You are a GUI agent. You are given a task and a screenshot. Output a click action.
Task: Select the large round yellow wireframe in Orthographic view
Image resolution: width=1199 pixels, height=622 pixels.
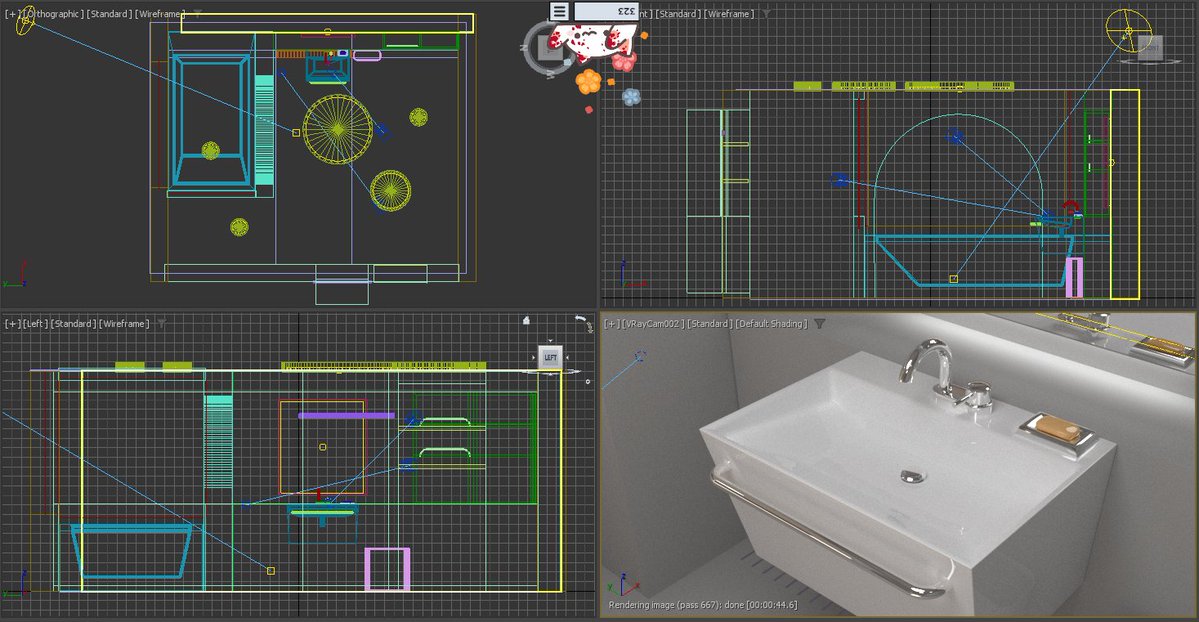tap(338, 129)
